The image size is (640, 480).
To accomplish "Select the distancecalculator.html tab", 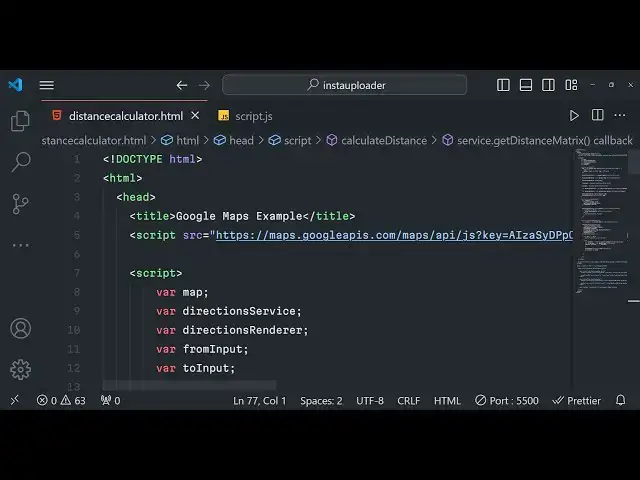I will pyautogui.click(x=126, y=116).
